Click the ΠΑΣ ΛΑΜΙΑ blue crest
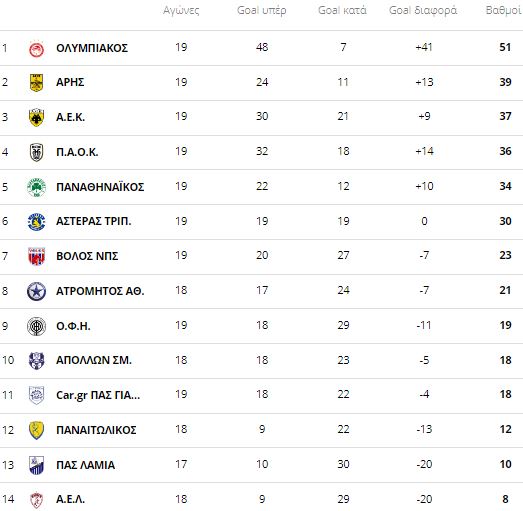The width and height of the screenshot is (523, 511). pos(36,465)
